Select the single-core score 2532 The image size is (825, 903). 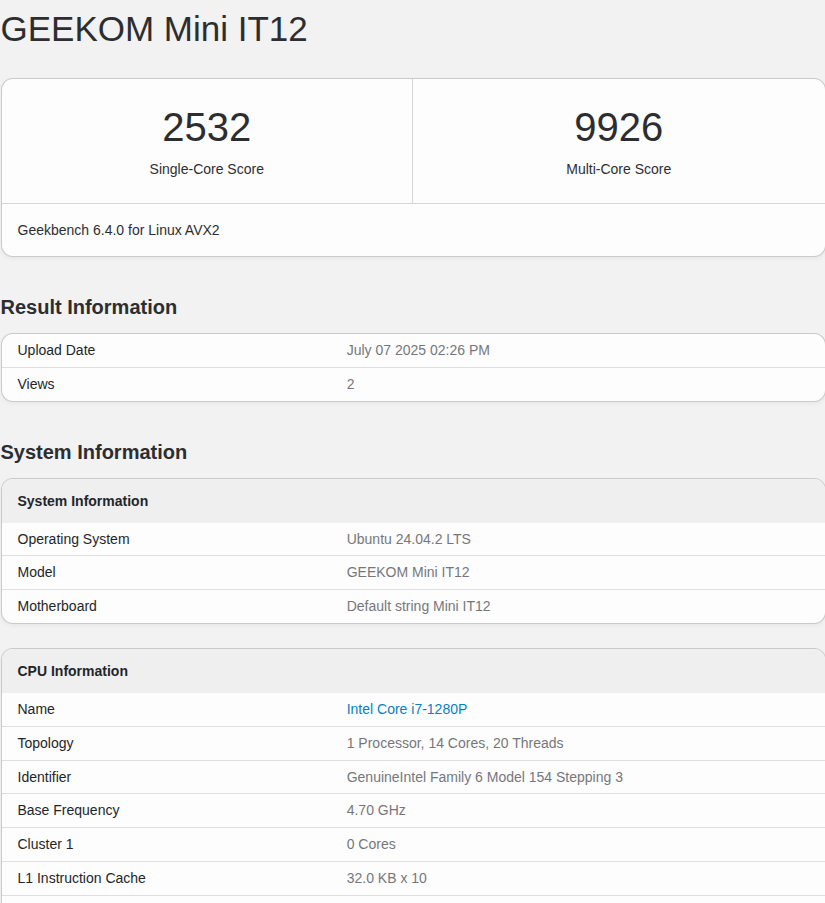tap(207, 127)
